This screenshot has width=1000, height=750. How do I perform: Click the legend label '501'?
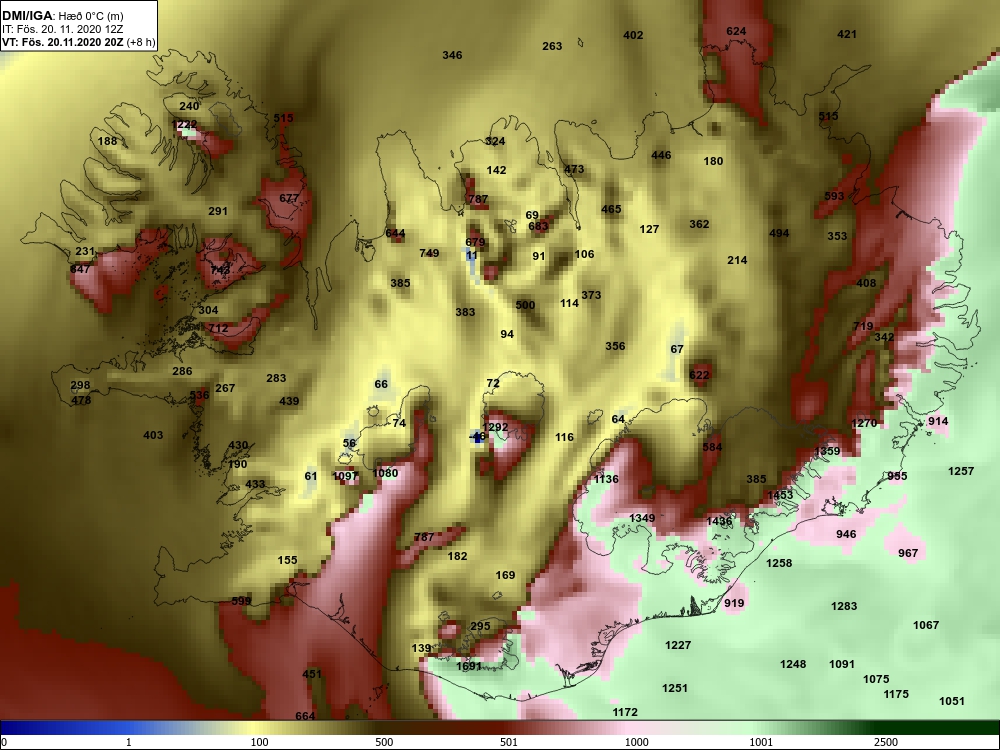tap(508, 742)
